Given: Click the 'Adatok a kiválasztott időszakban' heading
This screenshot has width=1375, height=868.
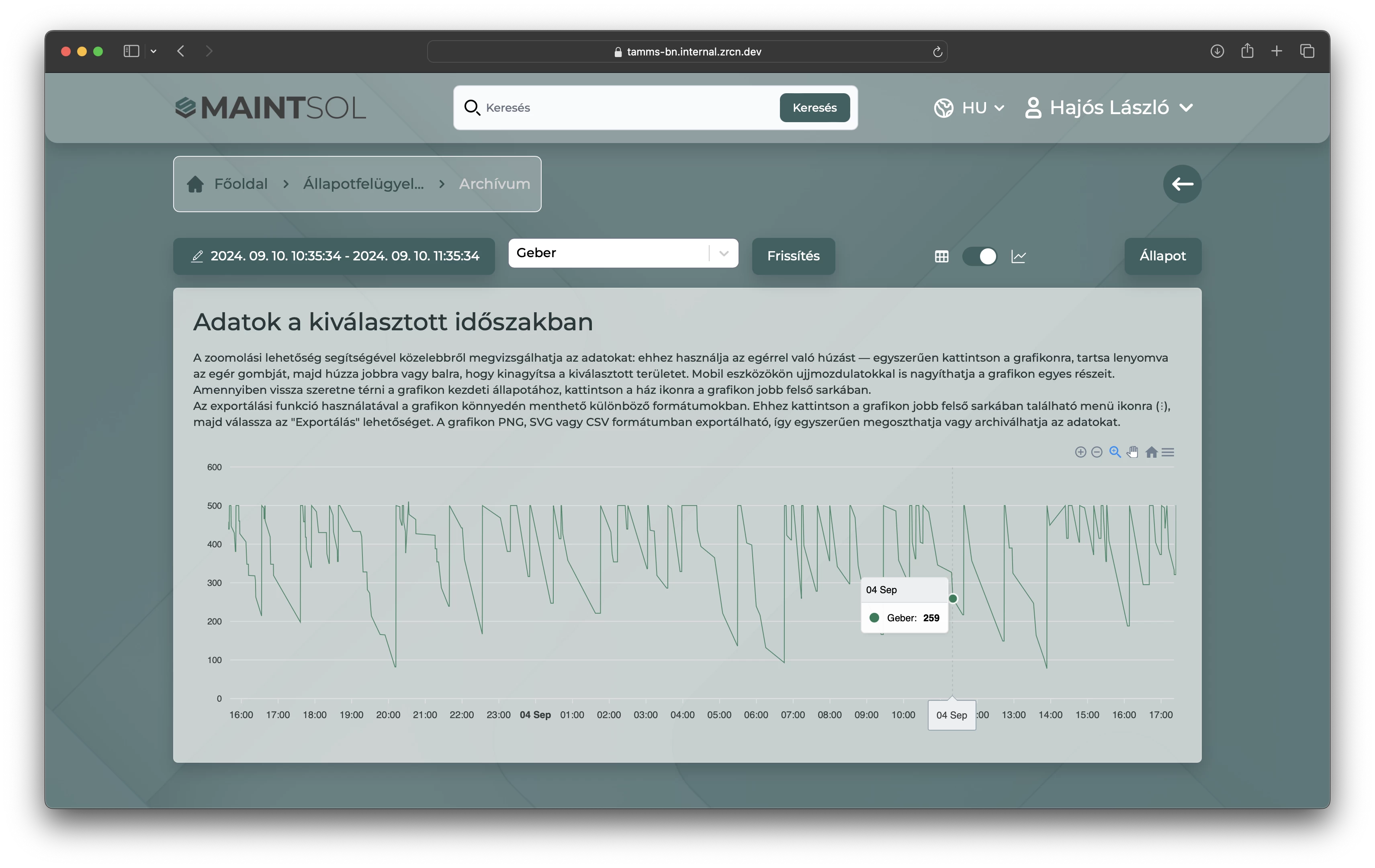Looking at the screenshot, I should coord(393,322).
